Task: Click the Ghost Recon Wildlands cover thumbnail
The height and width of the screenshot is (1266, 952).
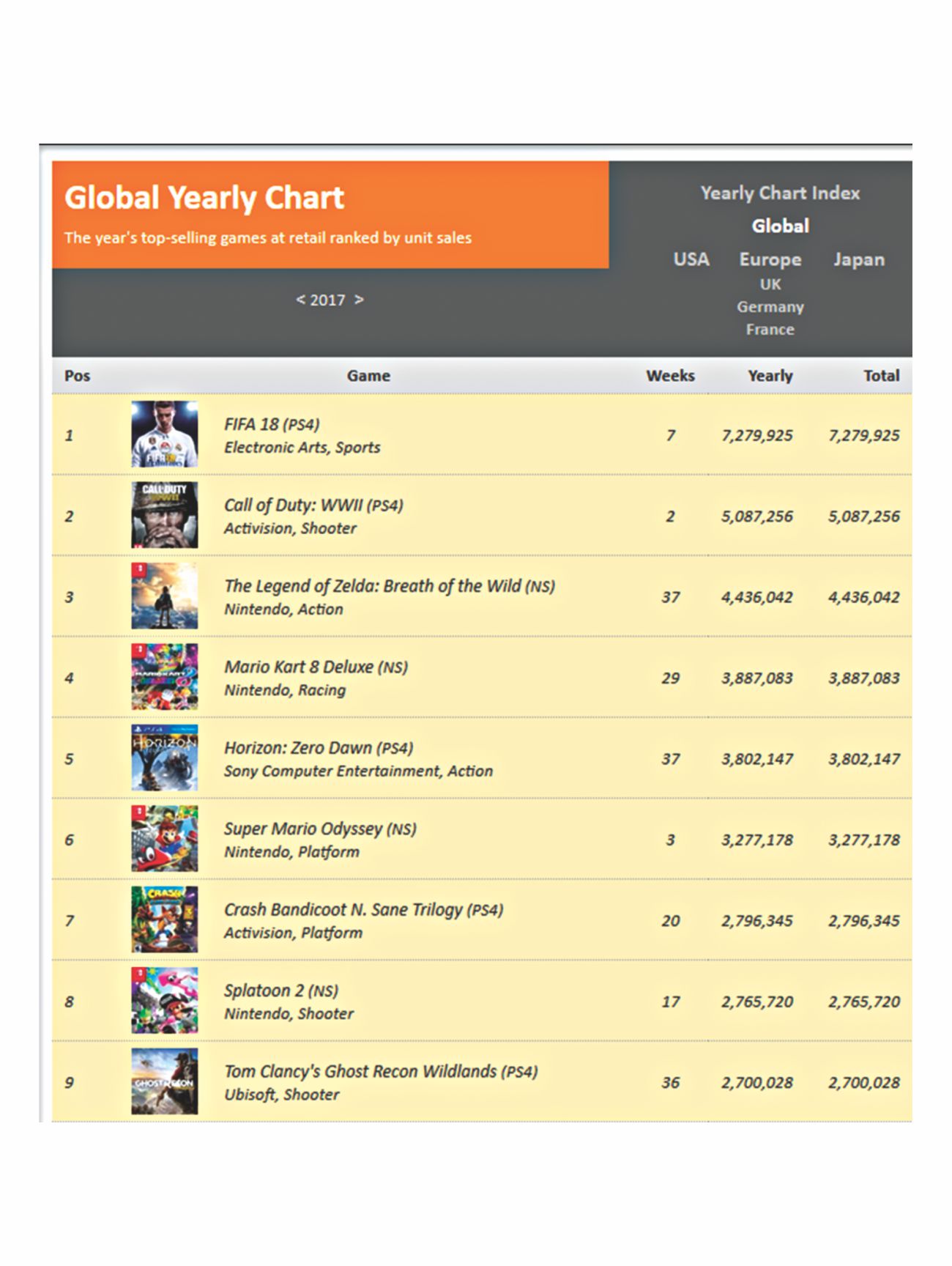Action: [x=164, y=1082]
